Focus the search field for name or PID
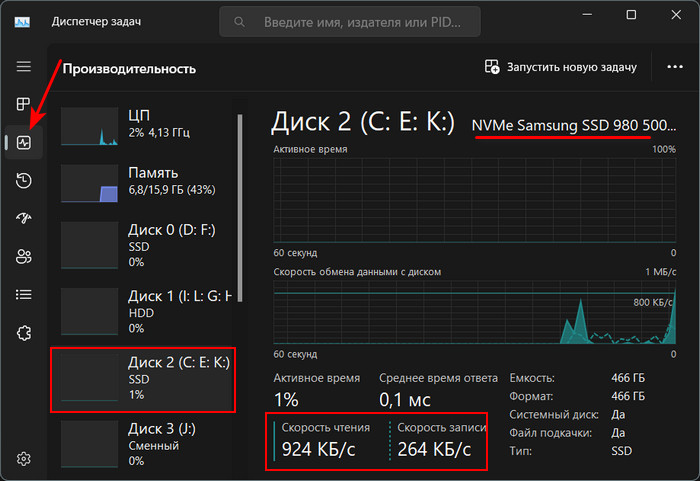 pos(350,22)
